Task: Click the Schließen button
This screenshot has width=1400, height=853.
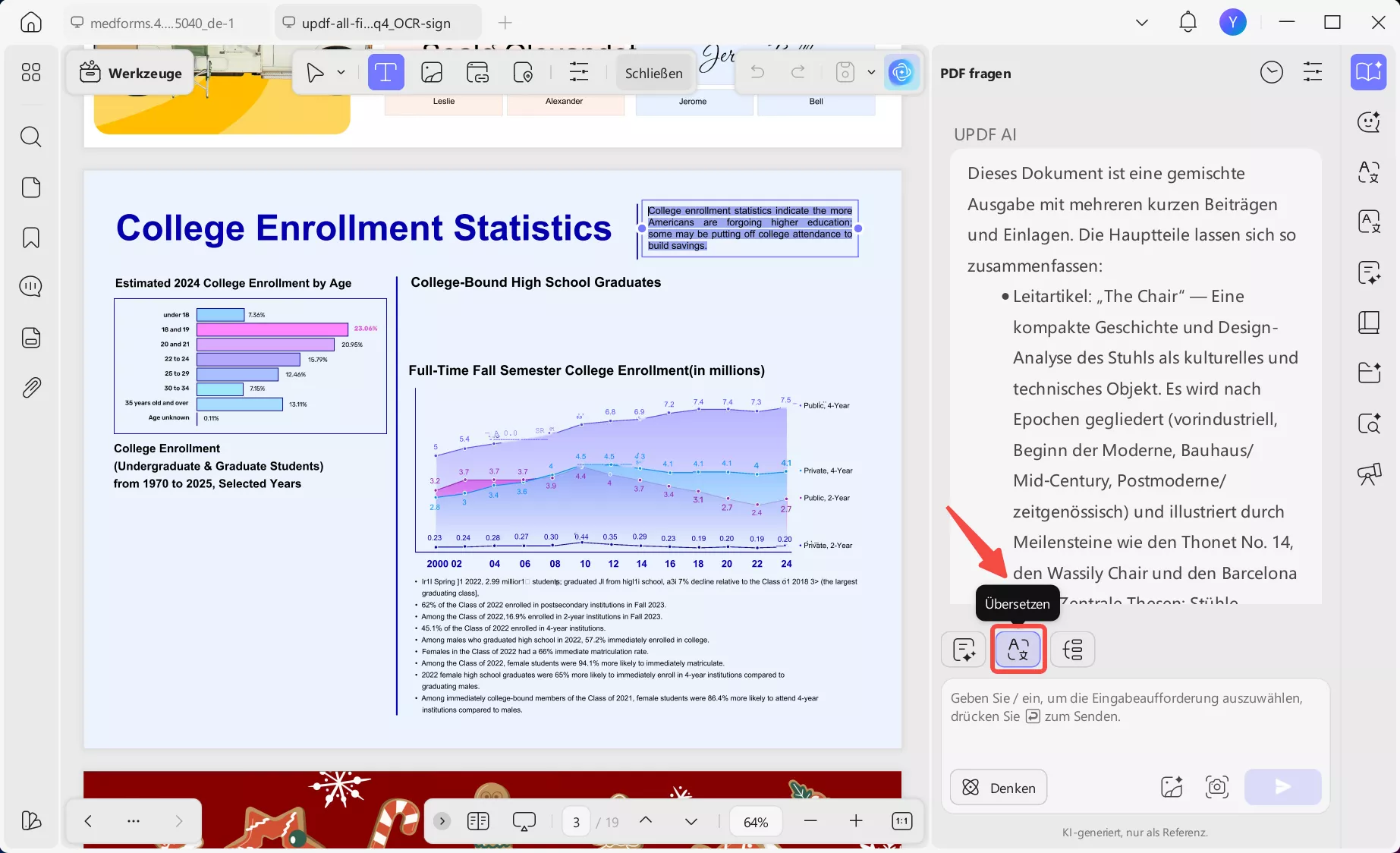Action: click(x=654, y=73)
